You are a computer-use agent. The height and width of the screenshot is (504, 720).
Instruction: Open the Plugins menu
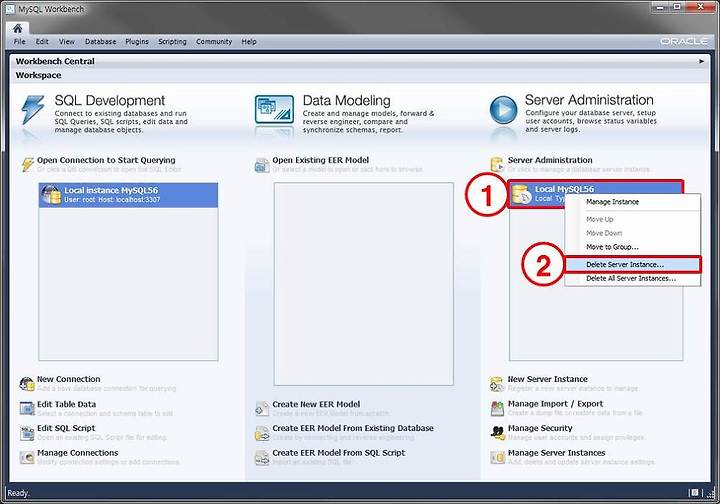point(137,42)
